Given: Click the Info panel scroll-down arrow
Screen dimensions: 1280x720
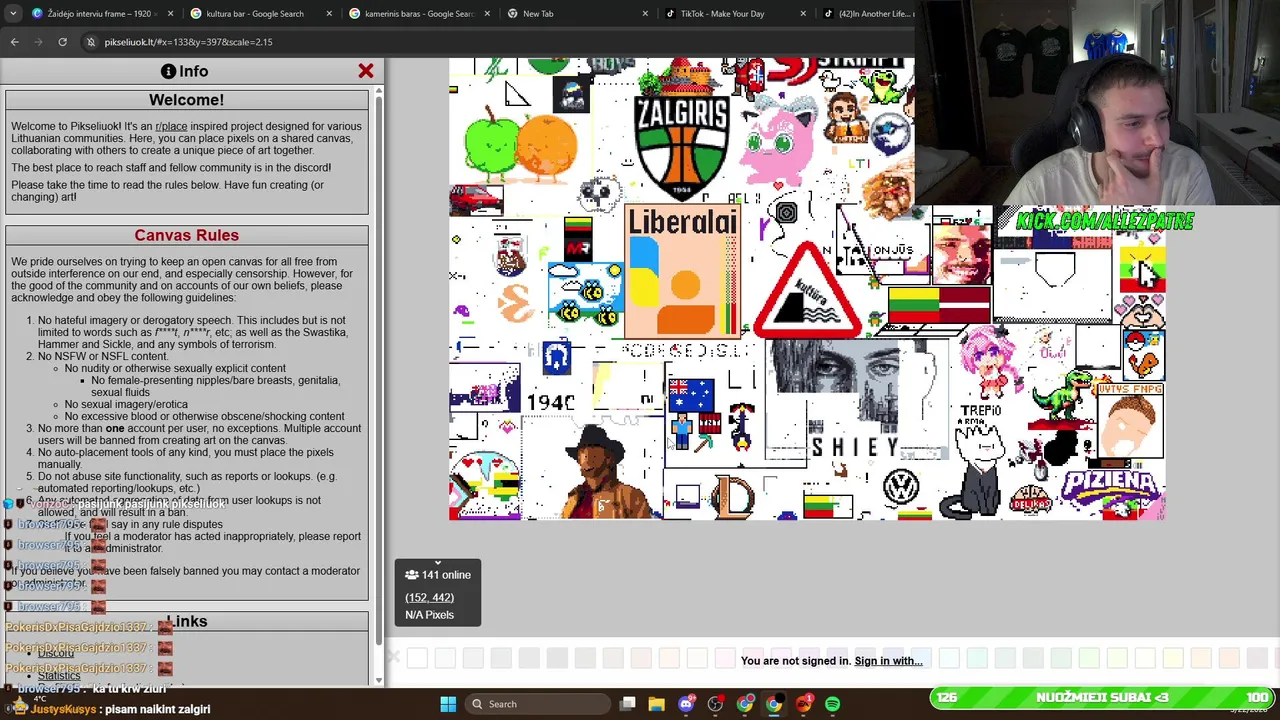Looking at the screenshot, I should [x=378, y=680].
